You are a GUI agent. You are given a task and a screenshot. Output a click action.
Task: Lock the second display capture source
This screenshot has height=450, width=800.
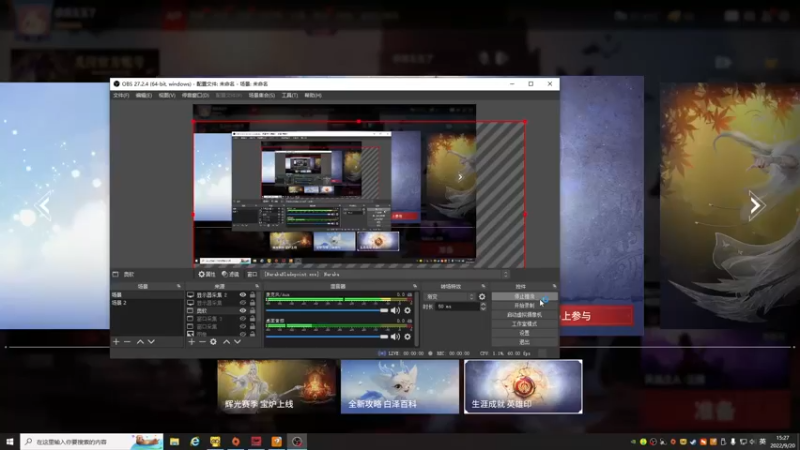[253, 303]
